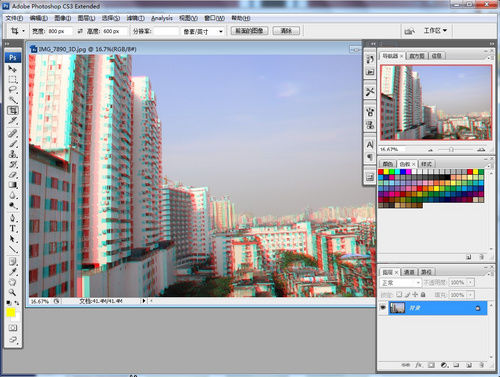Open the Workspace dropdown

(x=435, y=31)
